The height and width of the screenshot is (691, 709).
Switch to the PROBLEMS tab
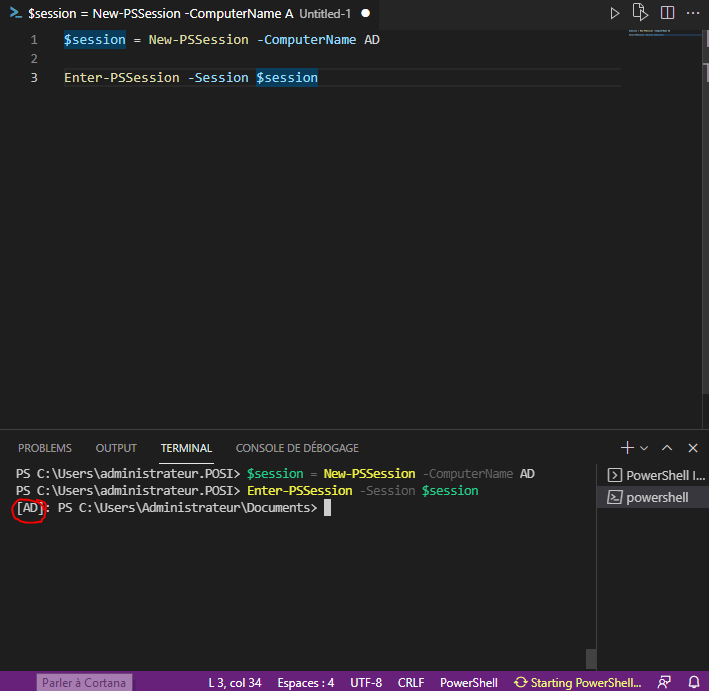click(45, 448)
